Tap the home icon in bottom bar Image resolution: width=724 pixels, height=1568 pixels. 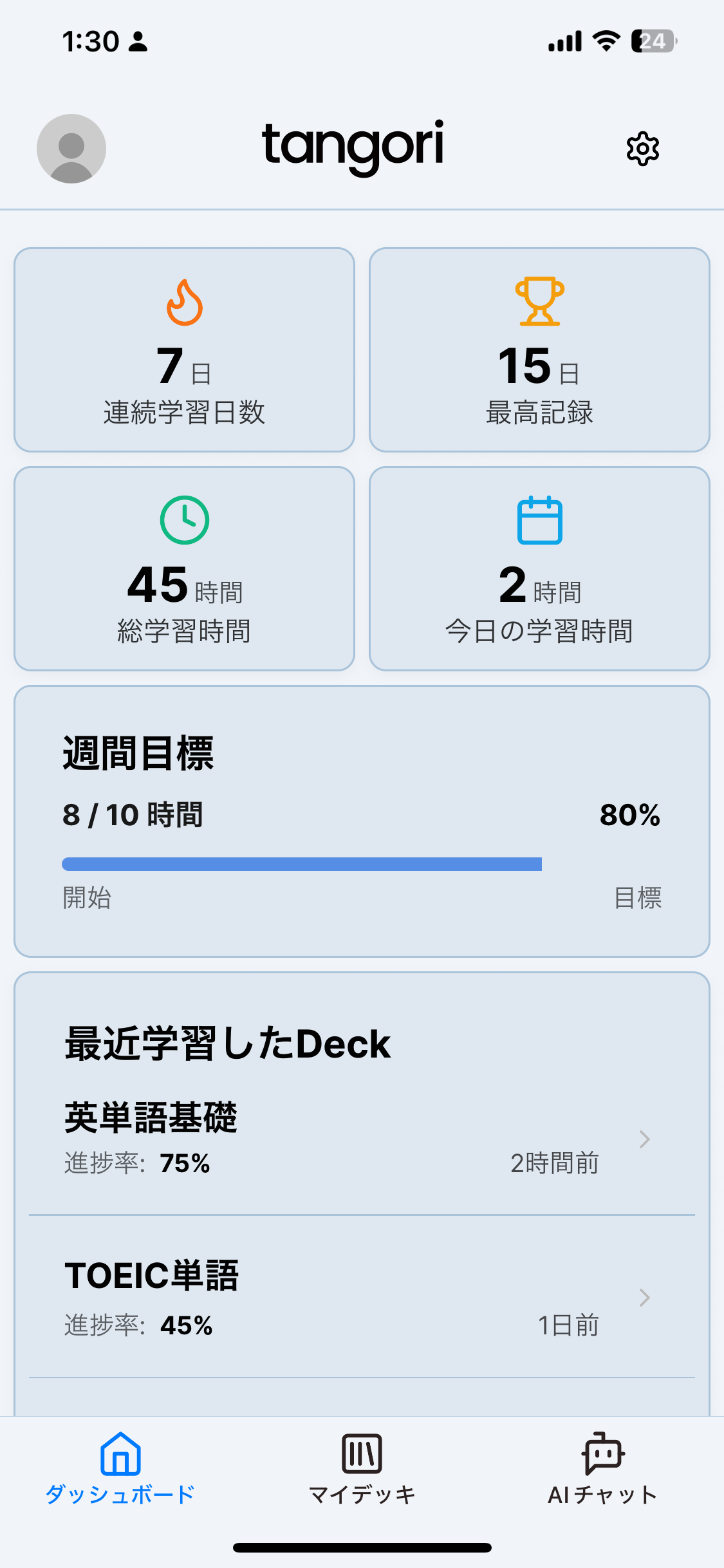point(120,1453)
